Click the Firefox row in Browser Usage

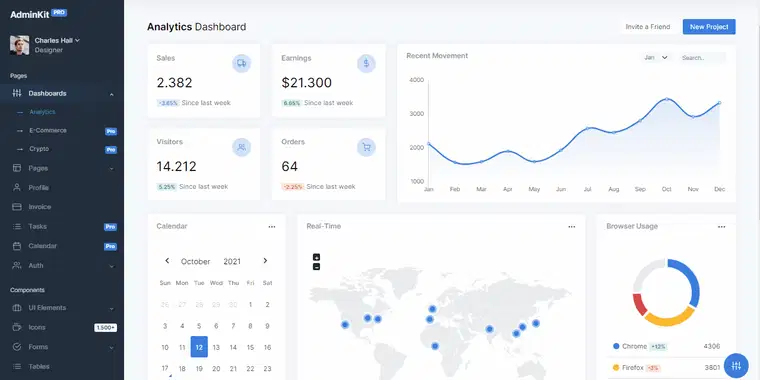pos(666,367)
